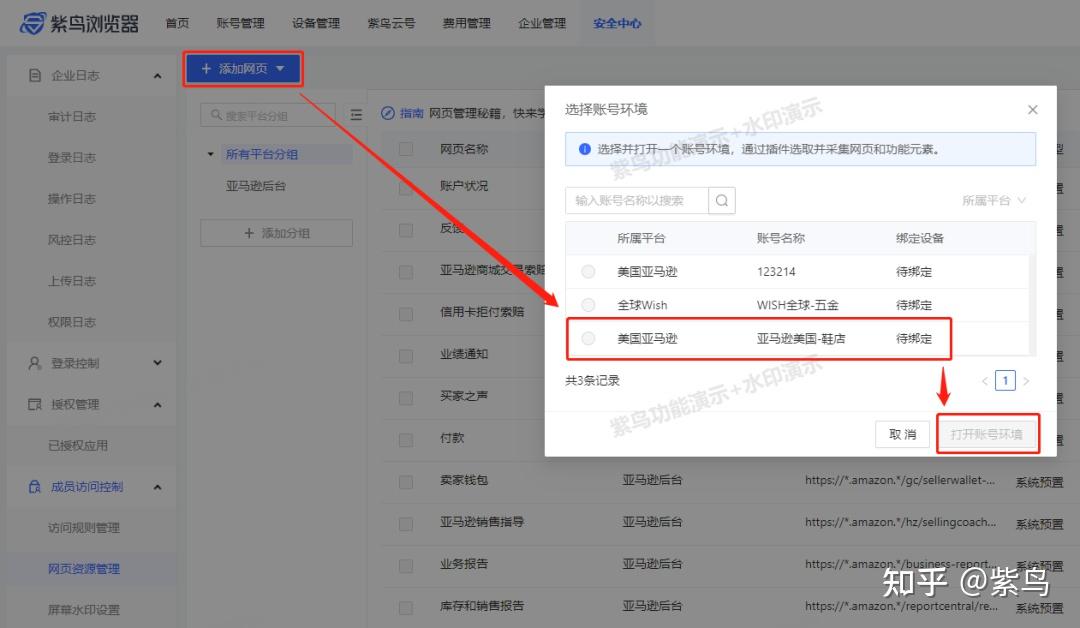Click the 取消 button
The height and width of the screenshot is (628, 1080).
pyautogui.click(x=902, y=435)
